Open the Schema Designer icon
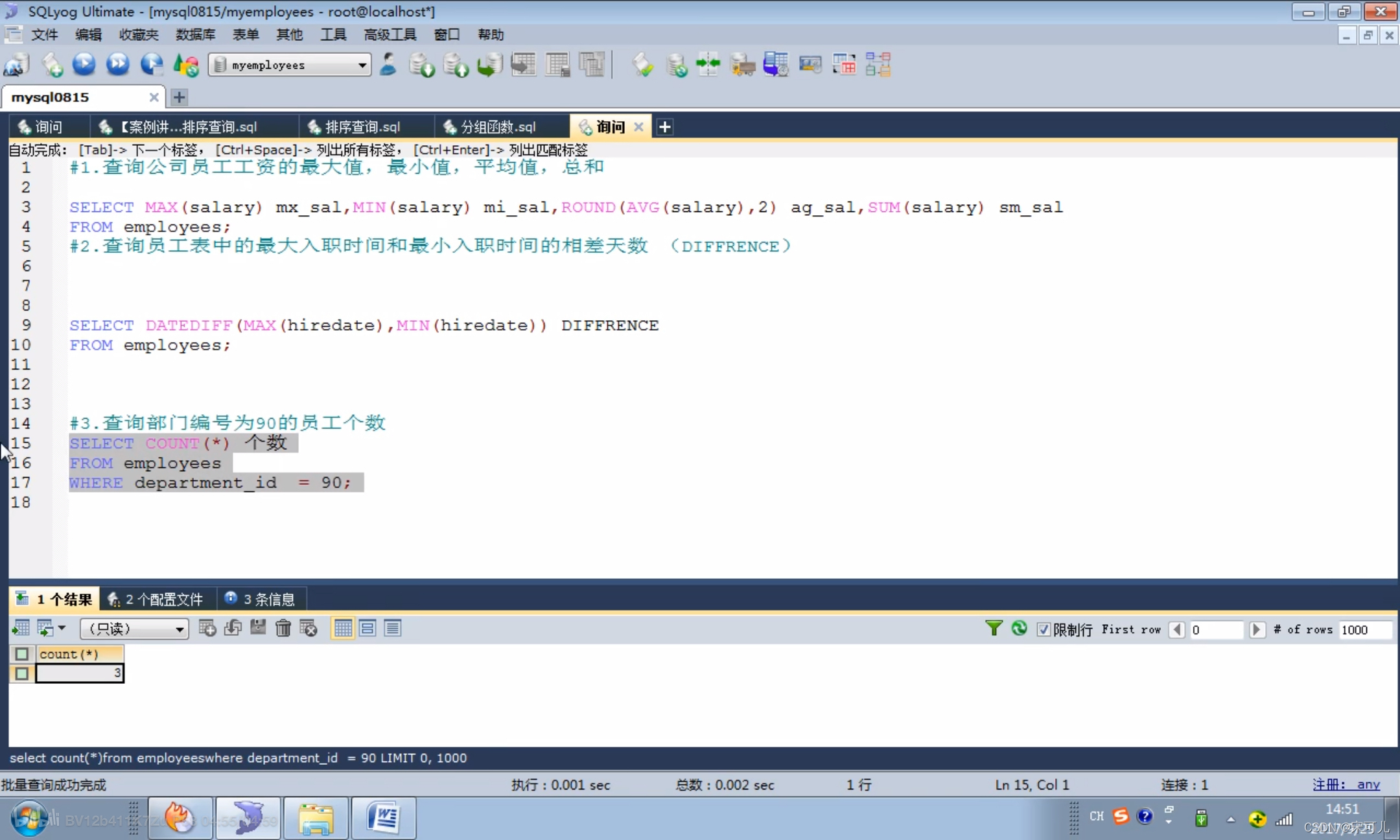Viewport: 1400px width, 840px height. (878, 65)
